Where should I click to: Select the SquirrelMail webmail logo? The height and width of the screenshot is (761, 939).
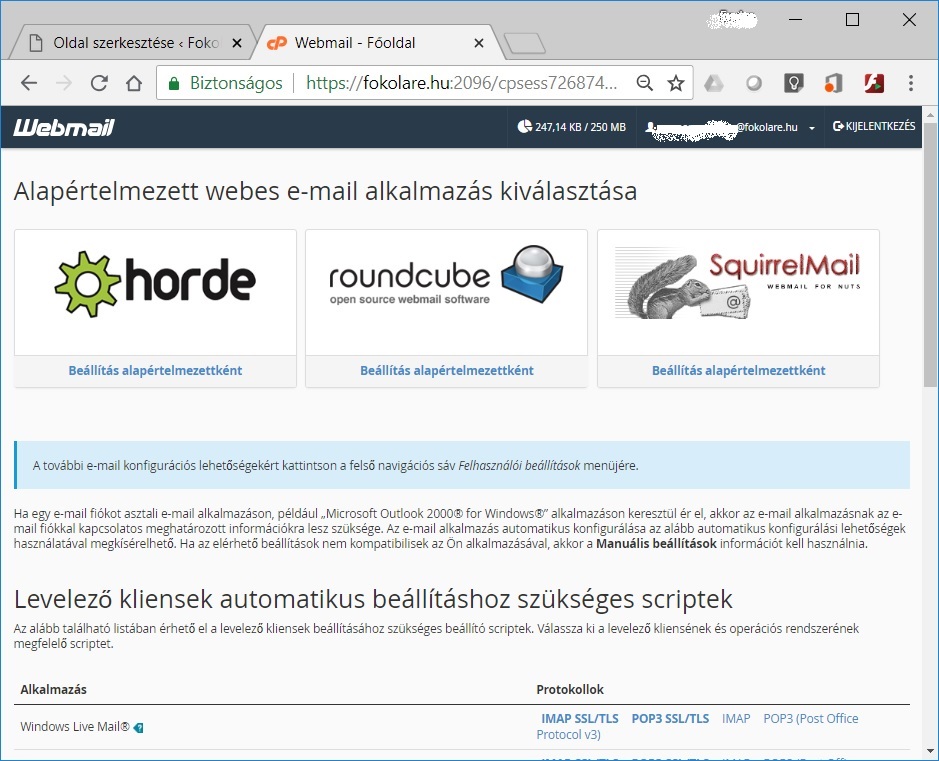(x=738, y=284)
